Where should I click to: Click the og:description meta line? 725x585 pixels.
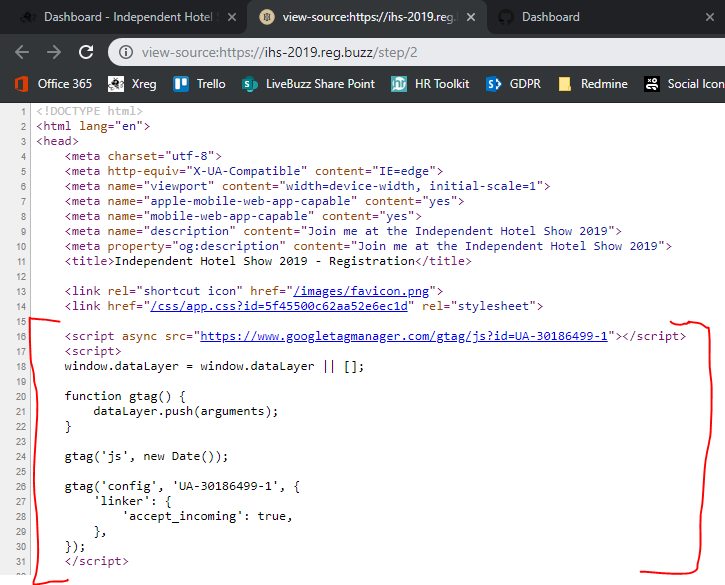coord(368,246)
